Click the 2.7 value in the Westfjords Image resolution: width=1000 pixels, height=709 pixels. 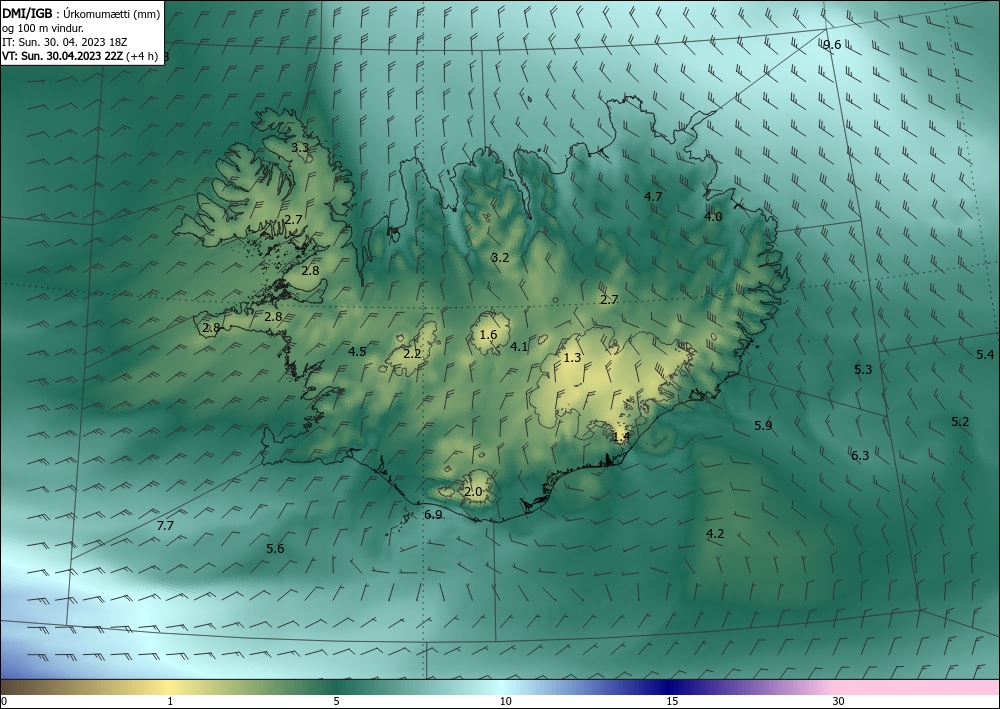pyautogui.click(x=293, y=219)
